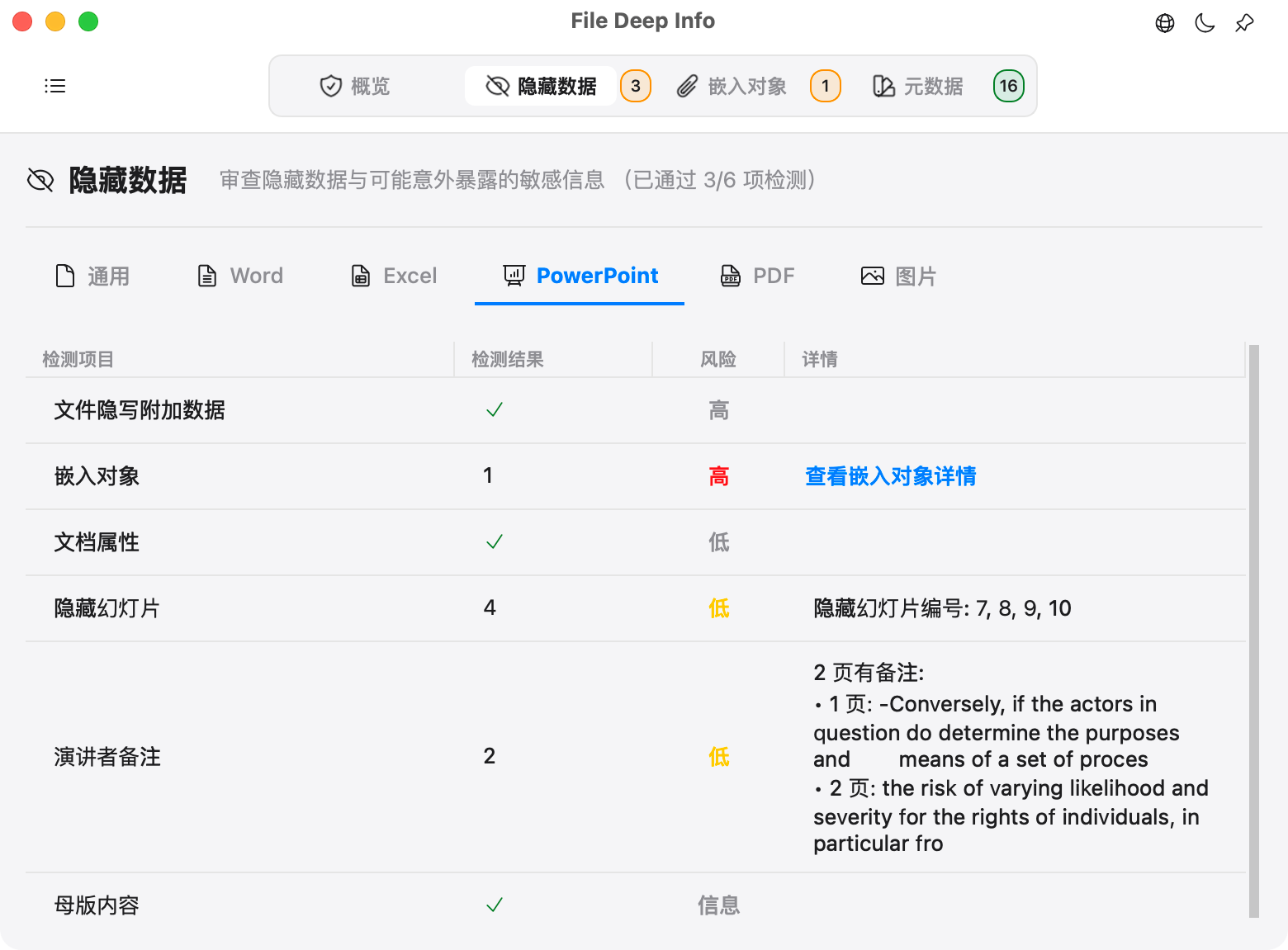Pin the window with the pin icon

pyautogui.click(x=1244, y=23)
